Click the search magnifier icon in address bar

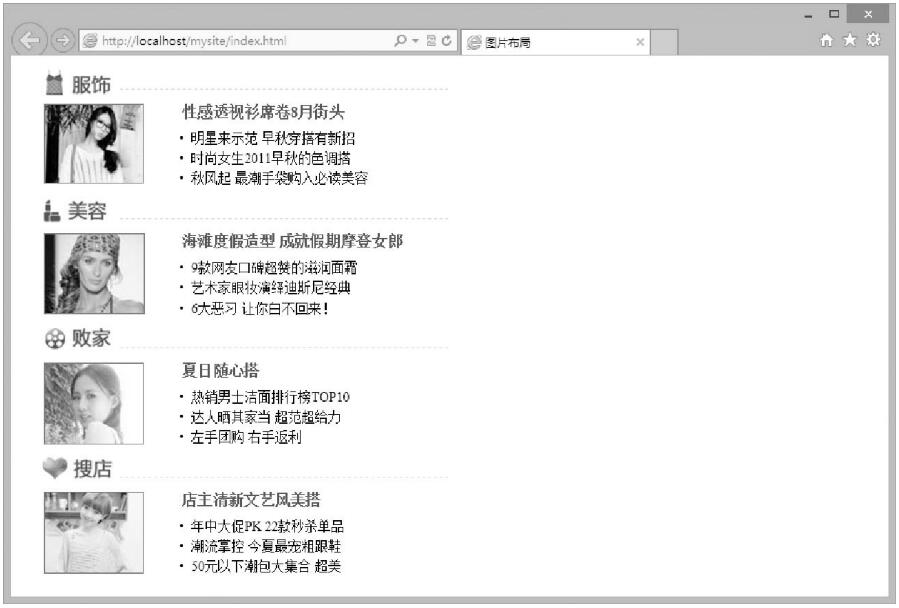point(400,41)
